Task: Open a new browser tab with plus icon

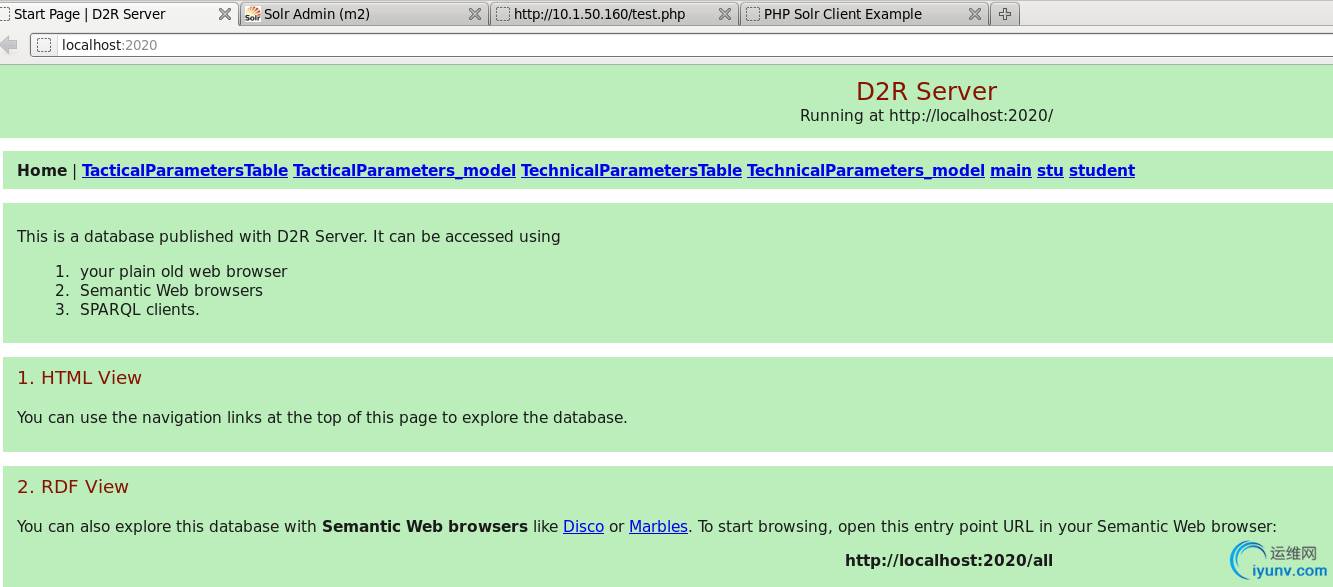Action: (1005, 14)
